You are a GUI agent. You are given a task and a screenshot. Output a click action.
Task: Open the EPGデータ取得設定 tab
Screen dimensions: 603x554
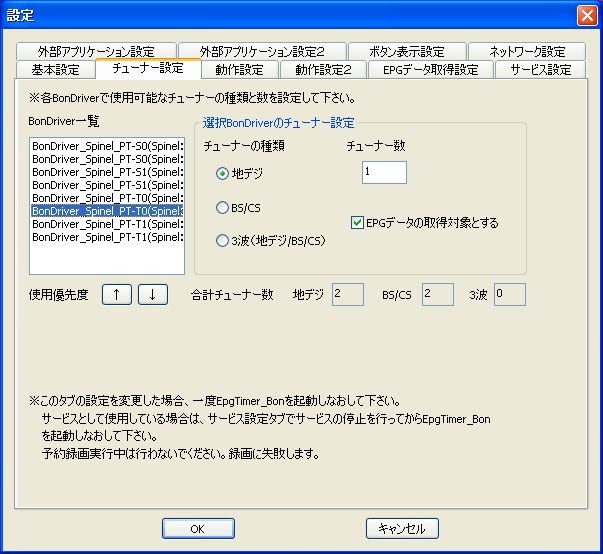click(x=431, y=70)
